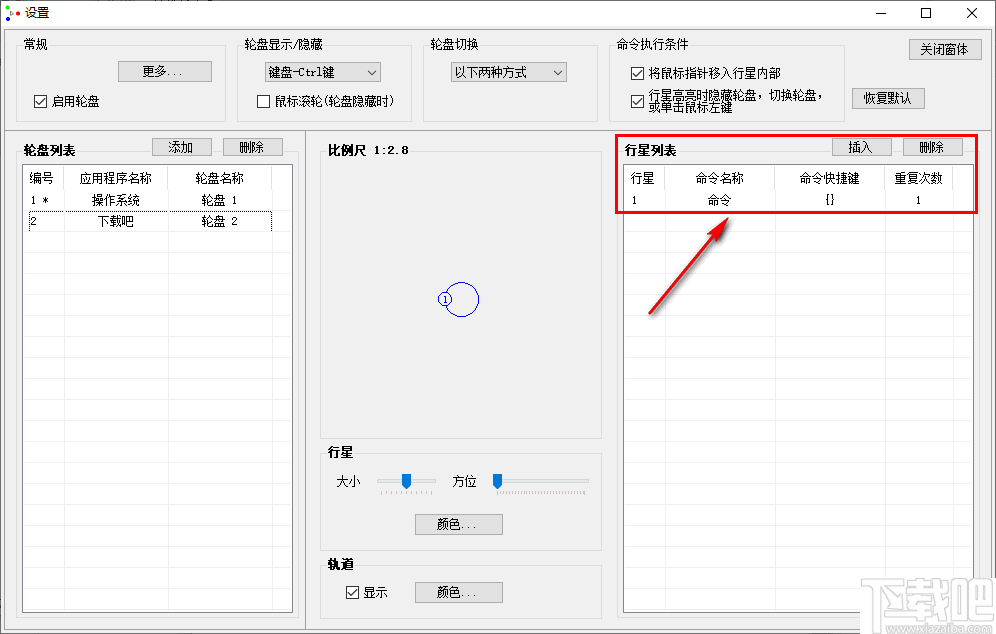The image size is (996, 634).
Task: Click 删除 in the 轮盘列表 section
Action: [252, 147]
